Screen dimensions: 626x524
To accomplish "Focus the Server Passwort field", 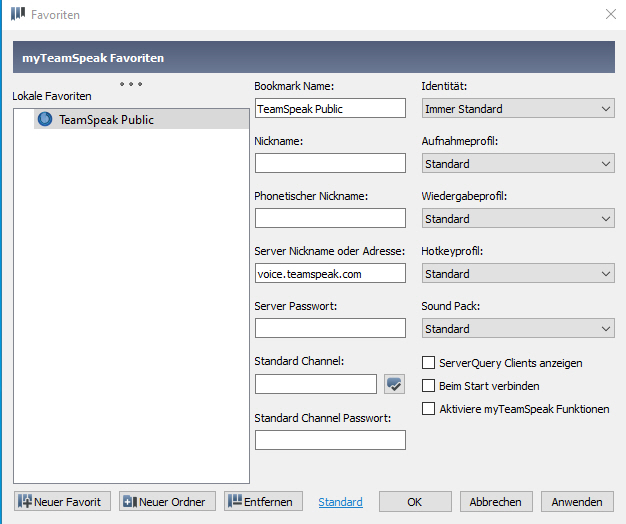I will tap(330, 328).
